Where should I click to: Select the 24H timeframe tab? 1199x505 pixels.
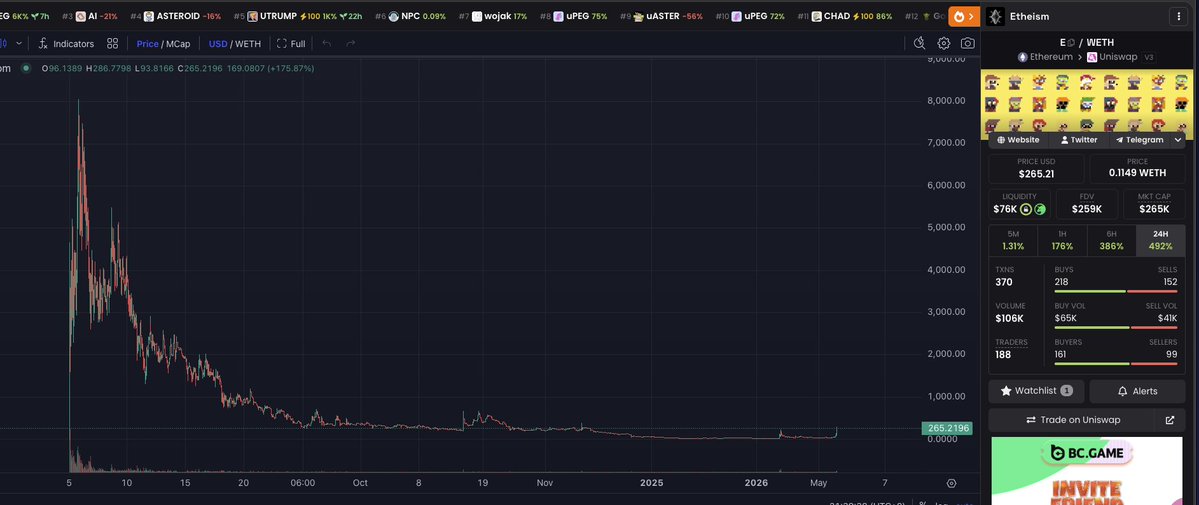(x=1161, y=240)
